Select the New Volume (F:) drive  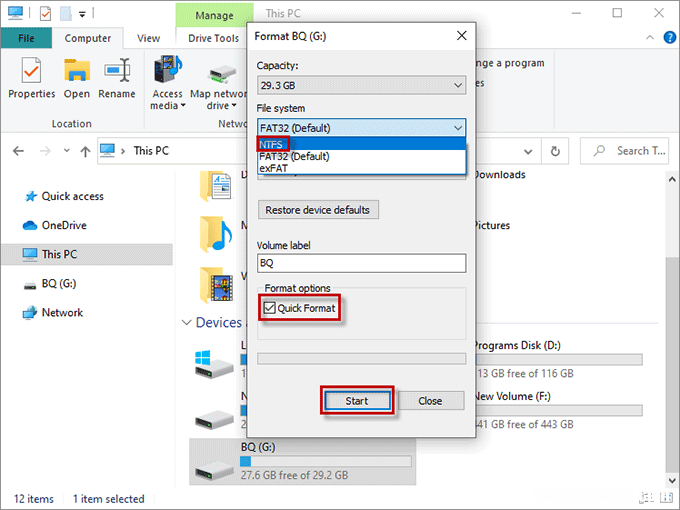click(559, 409)
